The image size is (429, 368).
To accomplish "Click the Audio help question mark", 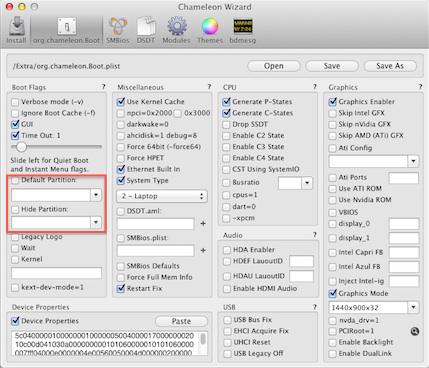I will click(x=315, y=235).
